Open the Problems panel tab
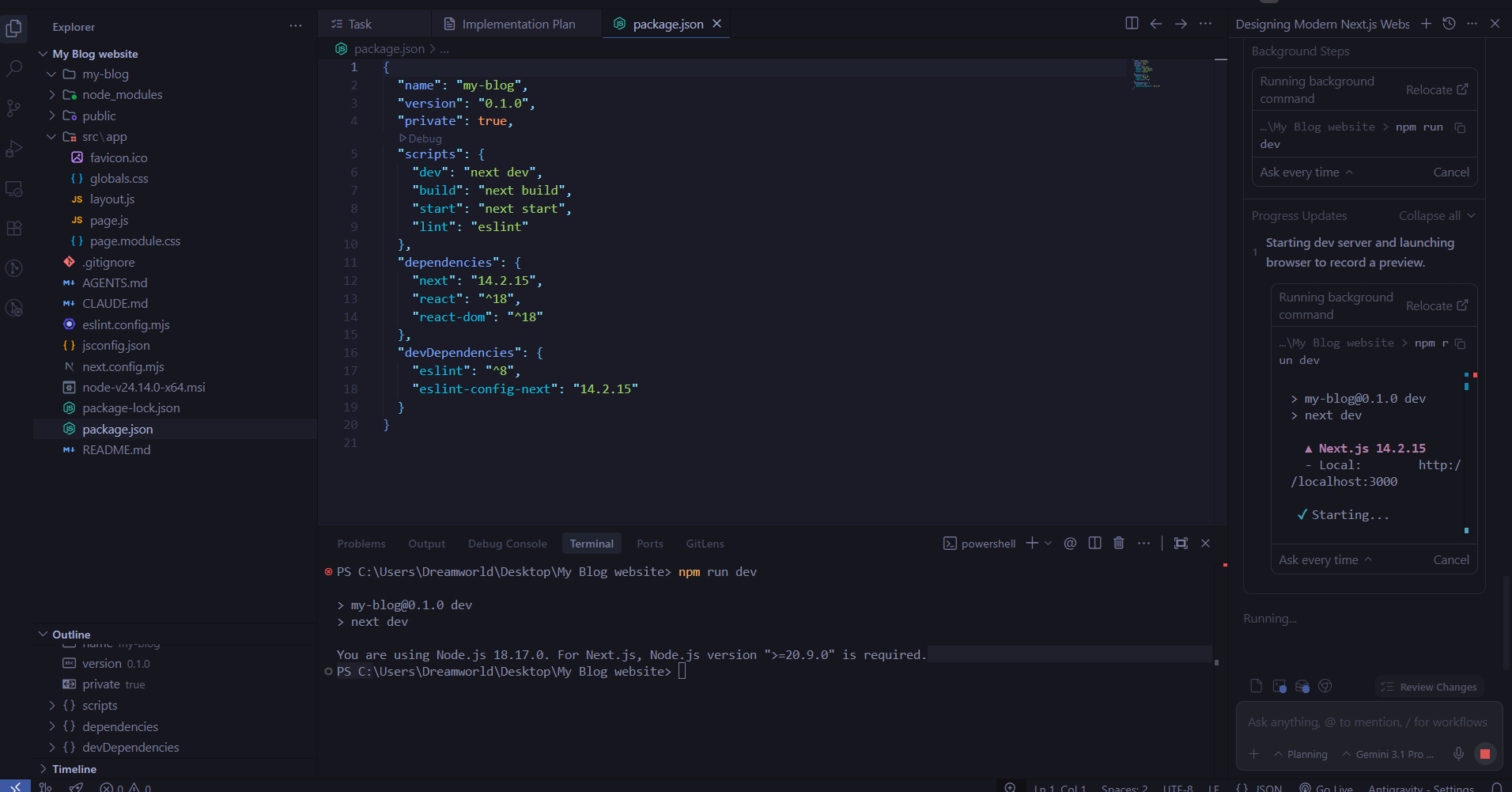 coord(361,544)
